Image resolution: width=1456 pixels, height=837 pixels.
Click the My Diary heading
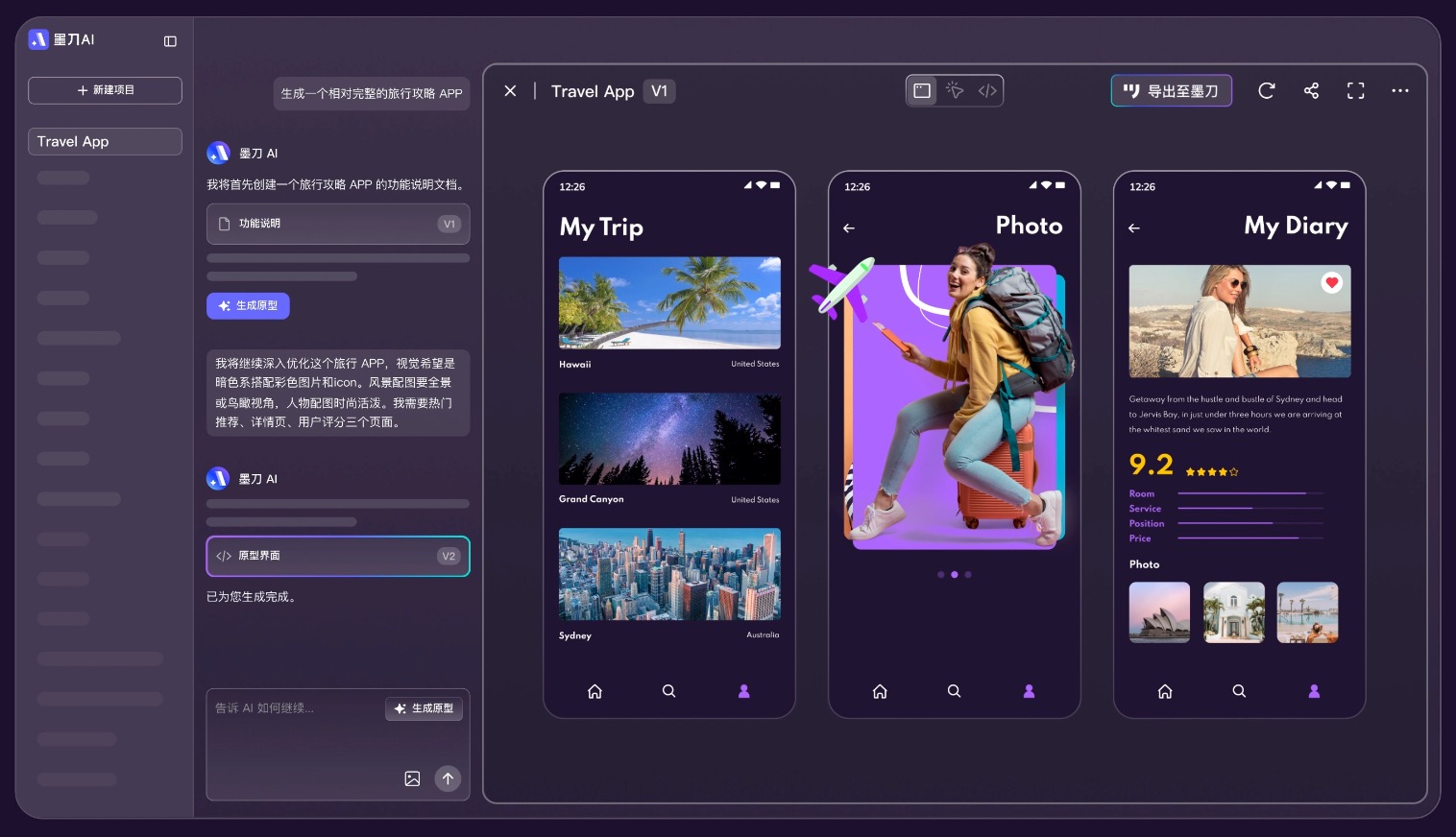[x=1296, y=227]
